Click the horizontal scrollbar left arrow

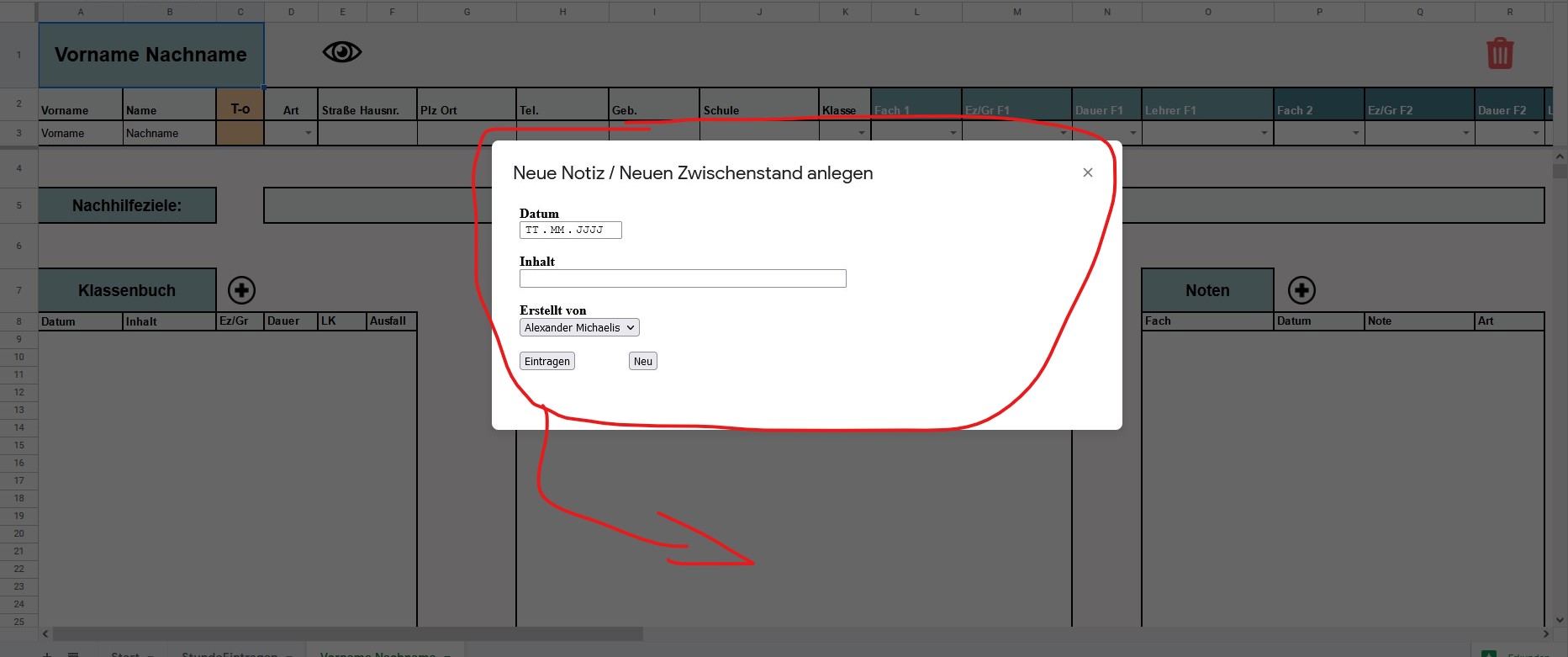45,633
